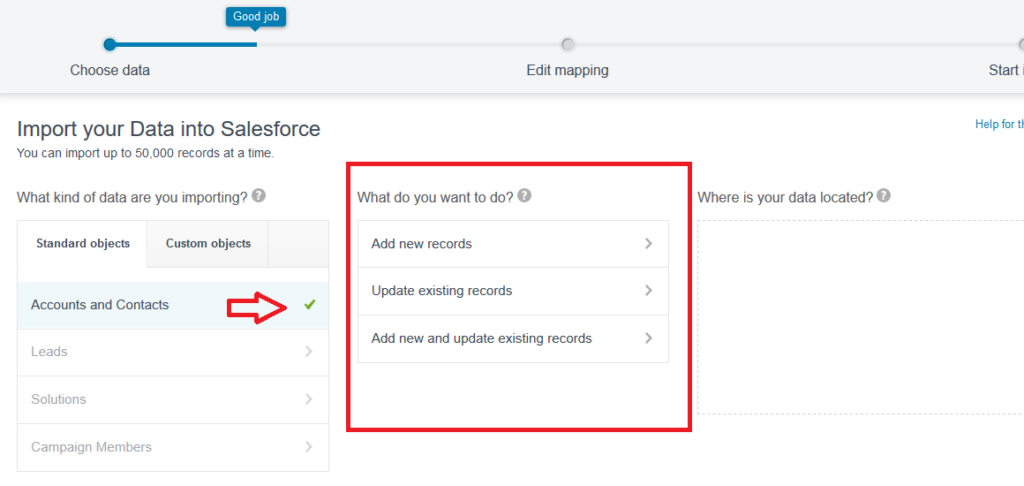Expand chevron on Add new records

[648, 244]
